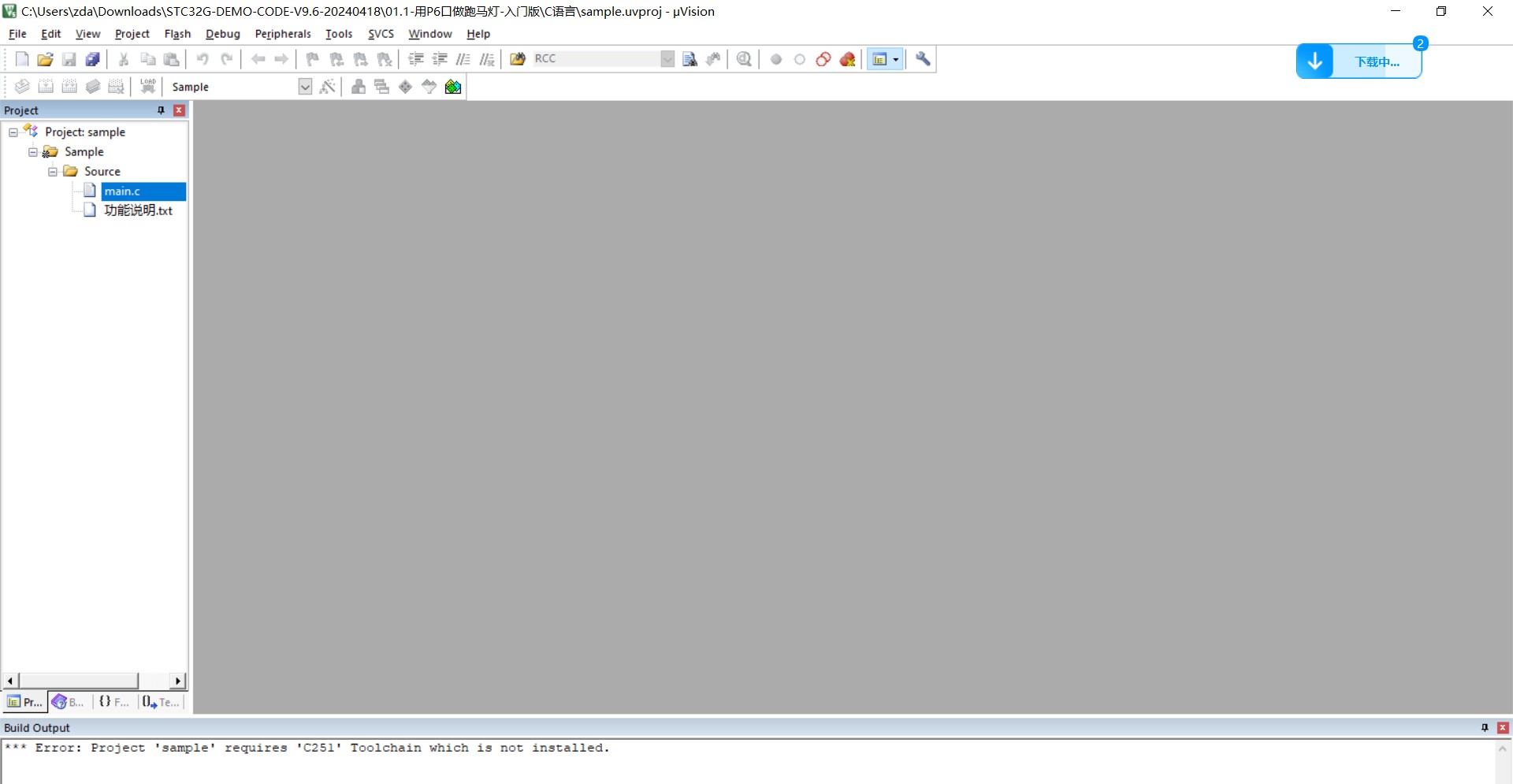1513x784 pixels.
Task: Switch to the Project (Pr...) bottom tab
Action: tap(24, 702)
